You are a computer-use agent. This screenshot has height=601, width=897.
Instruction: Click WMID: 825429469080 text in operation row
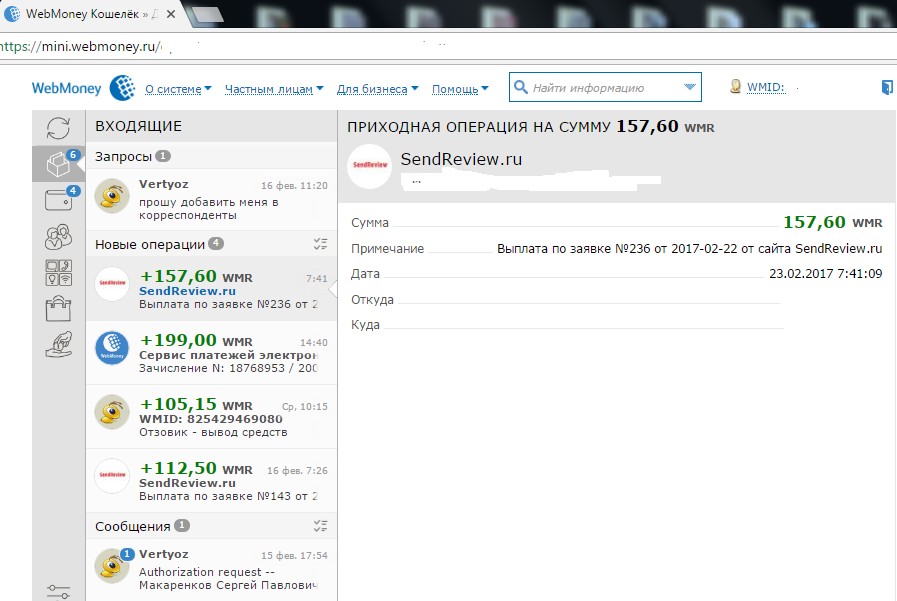click(x=211, y=419)
